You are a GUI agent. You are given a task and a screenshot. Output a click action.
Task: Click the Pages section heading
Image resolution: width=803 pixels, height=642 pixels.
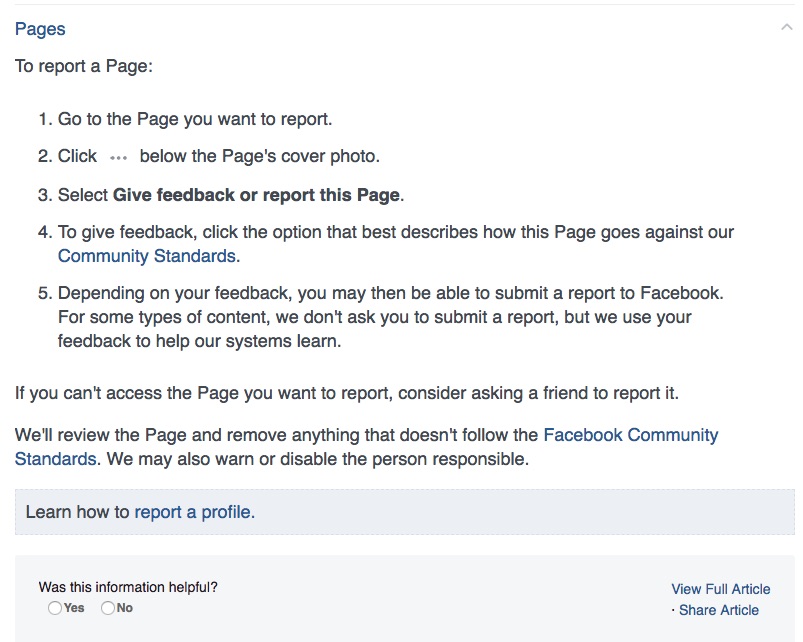point(40,29)
